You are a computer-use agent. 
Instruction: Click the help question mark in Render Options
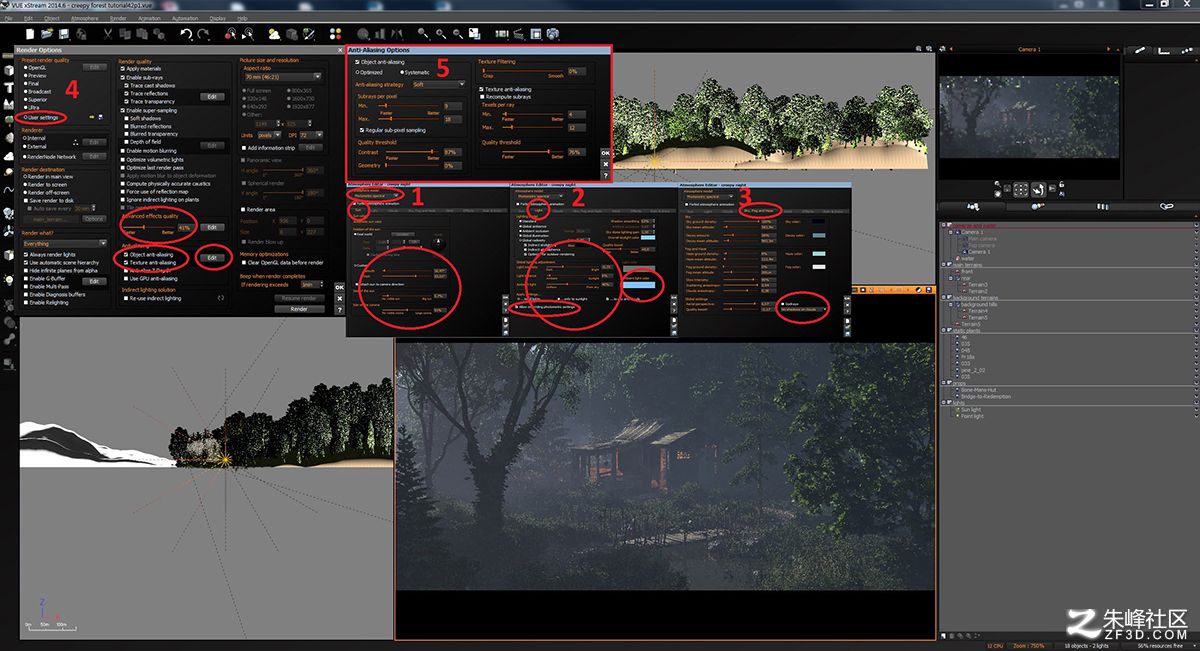pos(339,308)
